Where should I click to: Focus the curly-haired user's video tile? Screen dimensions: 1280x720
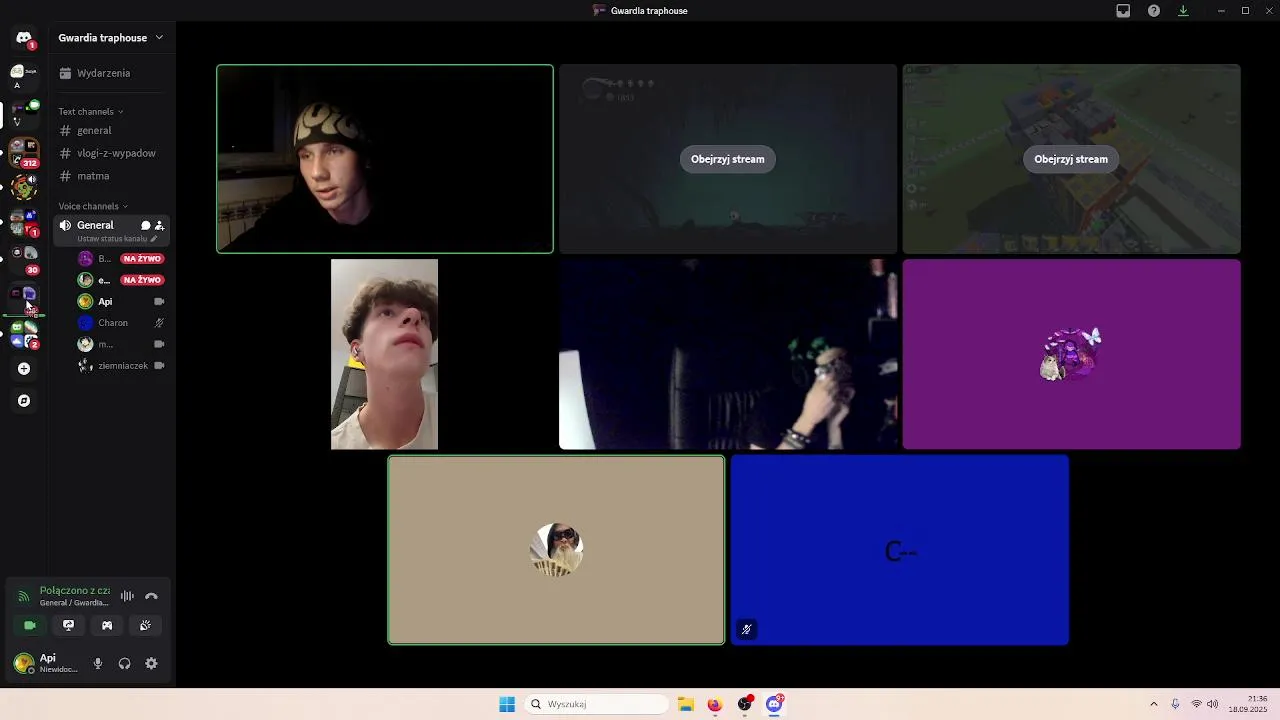point(384,354)
